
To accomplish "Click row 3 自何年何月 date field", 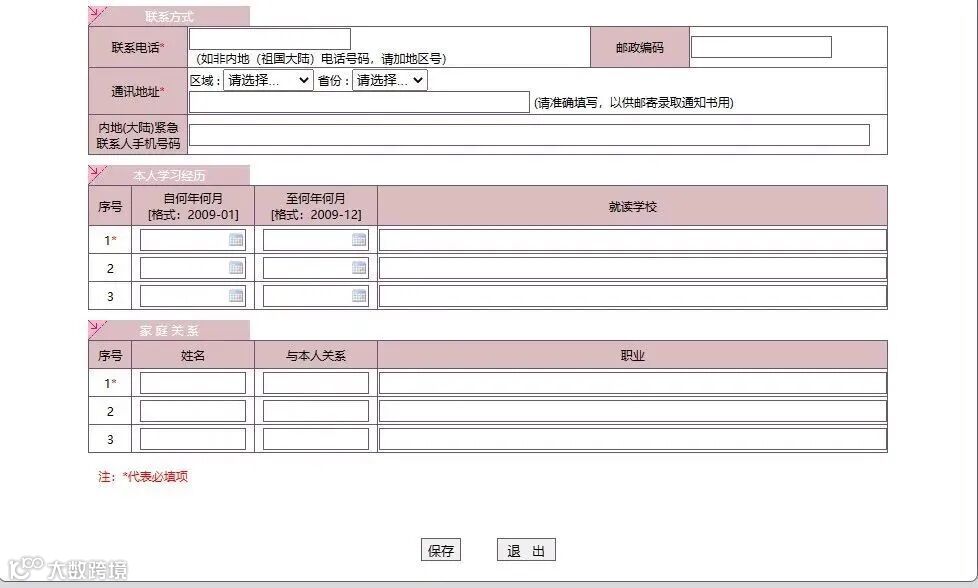I will pyautogui.click(x=193, y=296).
